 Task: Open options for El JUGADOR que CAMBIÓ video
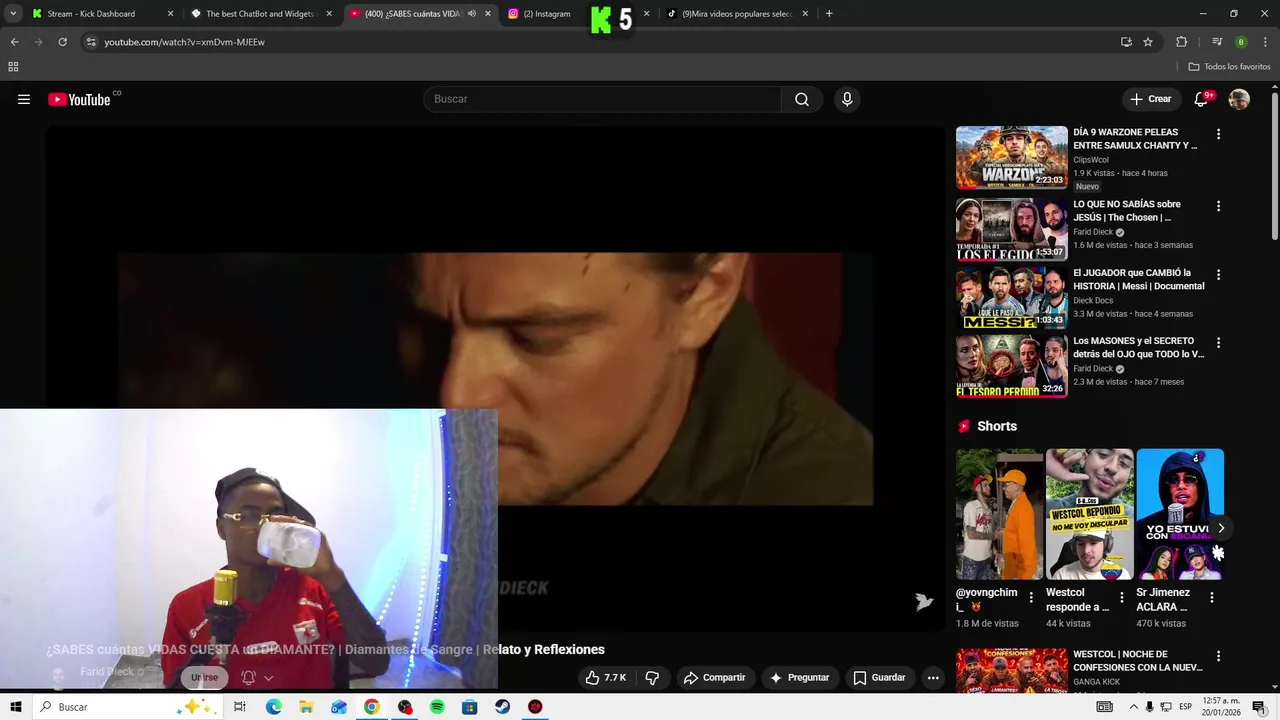1218,274
